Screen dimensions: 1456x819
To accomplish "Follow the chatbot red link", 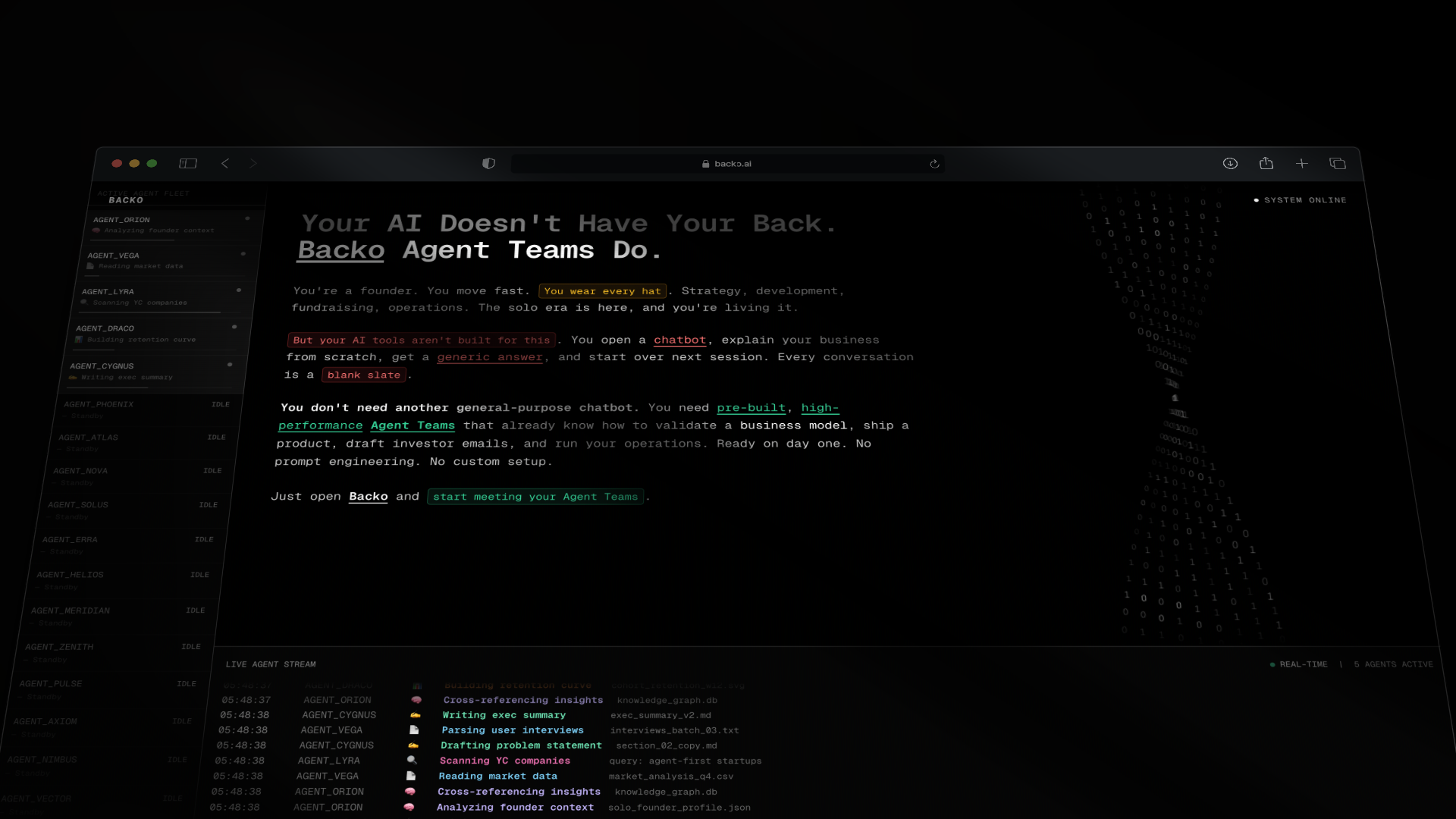I will tap(679, 340).
